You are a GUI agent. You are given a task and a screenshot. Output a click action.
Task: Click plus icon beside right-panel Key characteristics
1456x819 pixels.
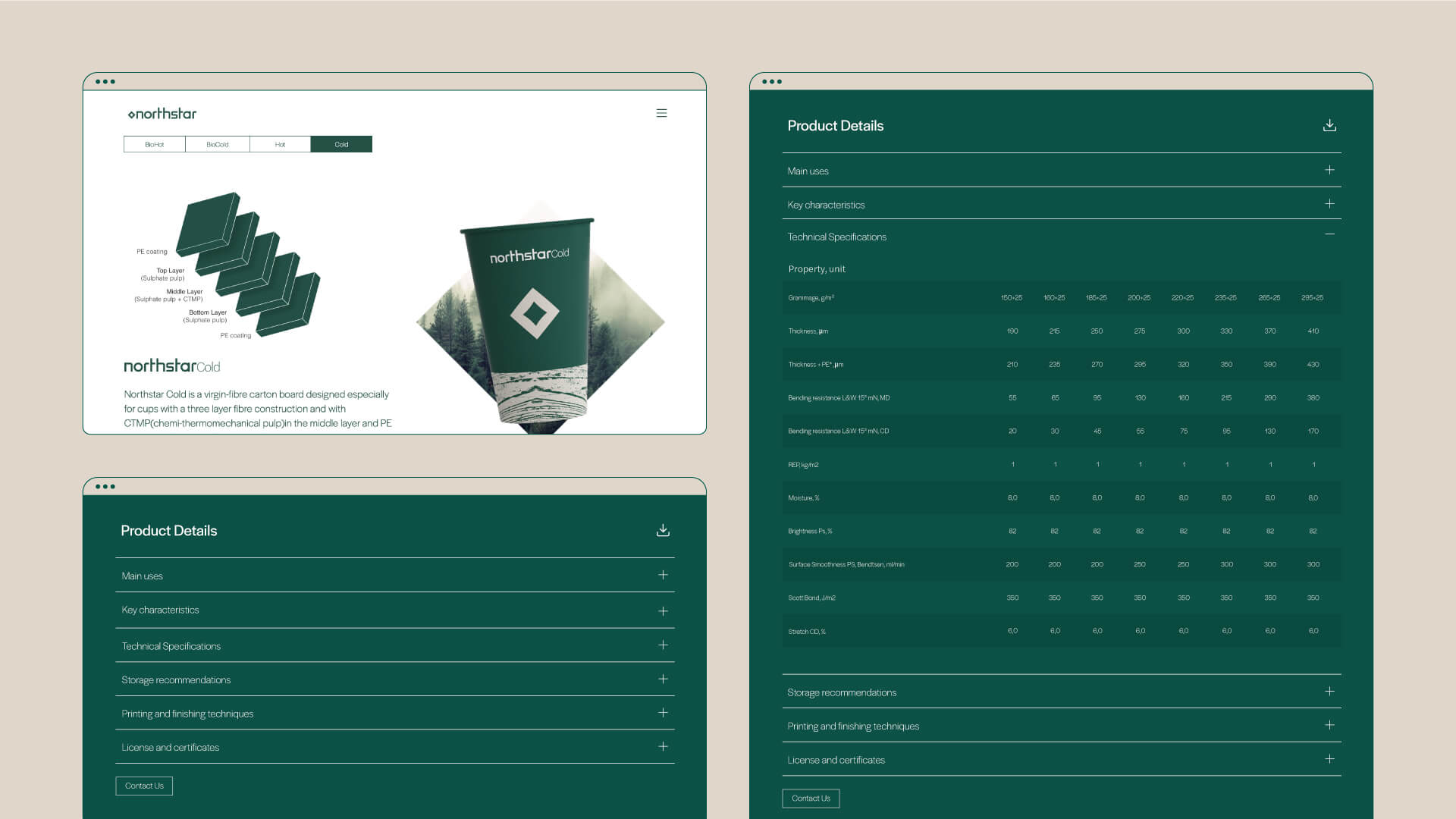[1329, 204]
